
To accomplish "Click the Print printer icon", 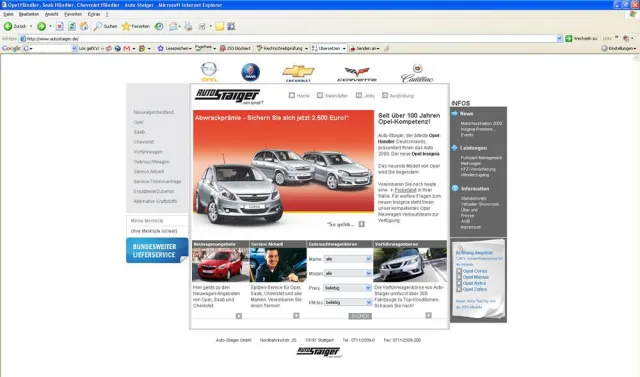I will [188, 27].
